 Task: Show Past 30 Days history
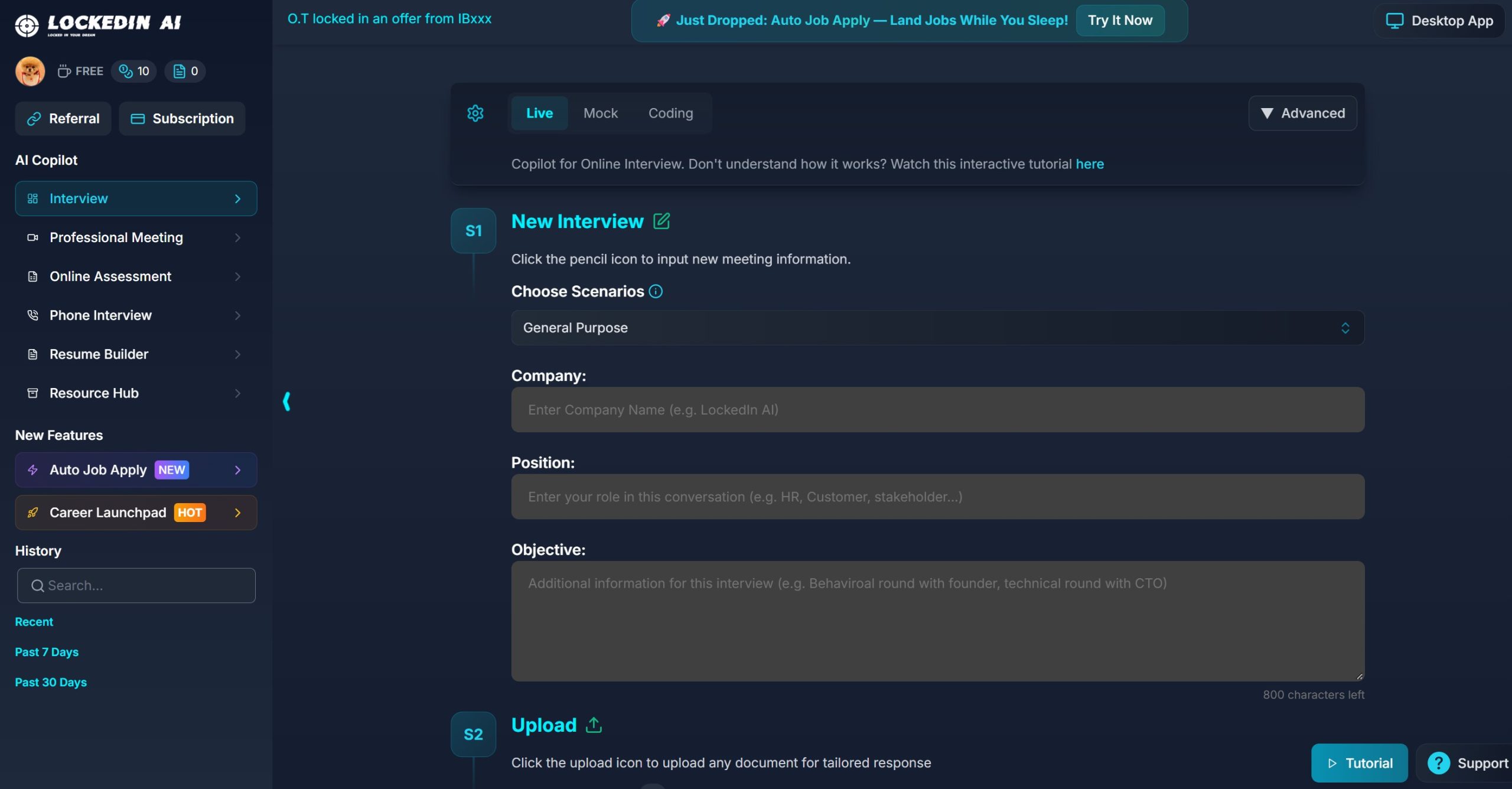point(51,682)
